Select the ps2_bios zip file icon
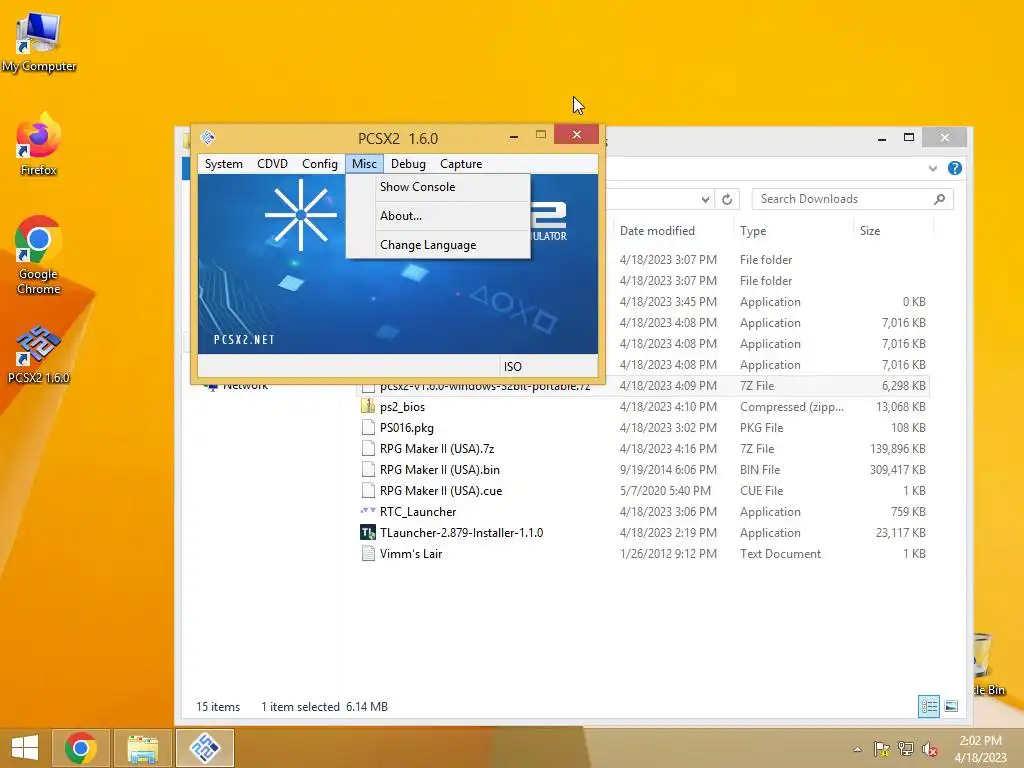 point(368,406)
